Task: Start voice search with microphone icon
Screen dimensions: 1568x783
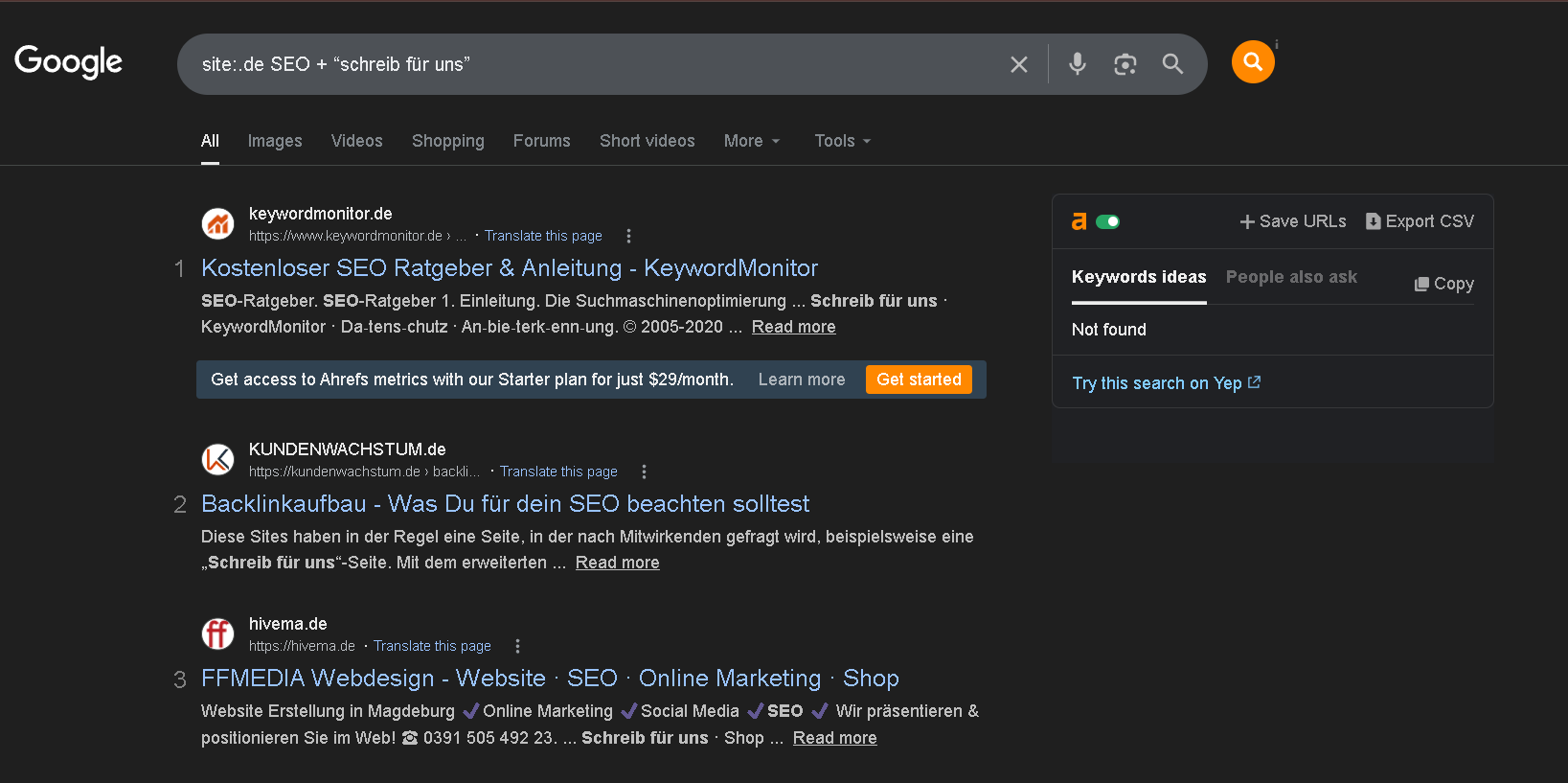Action: pyautogui.click(x=1078, y=64)
